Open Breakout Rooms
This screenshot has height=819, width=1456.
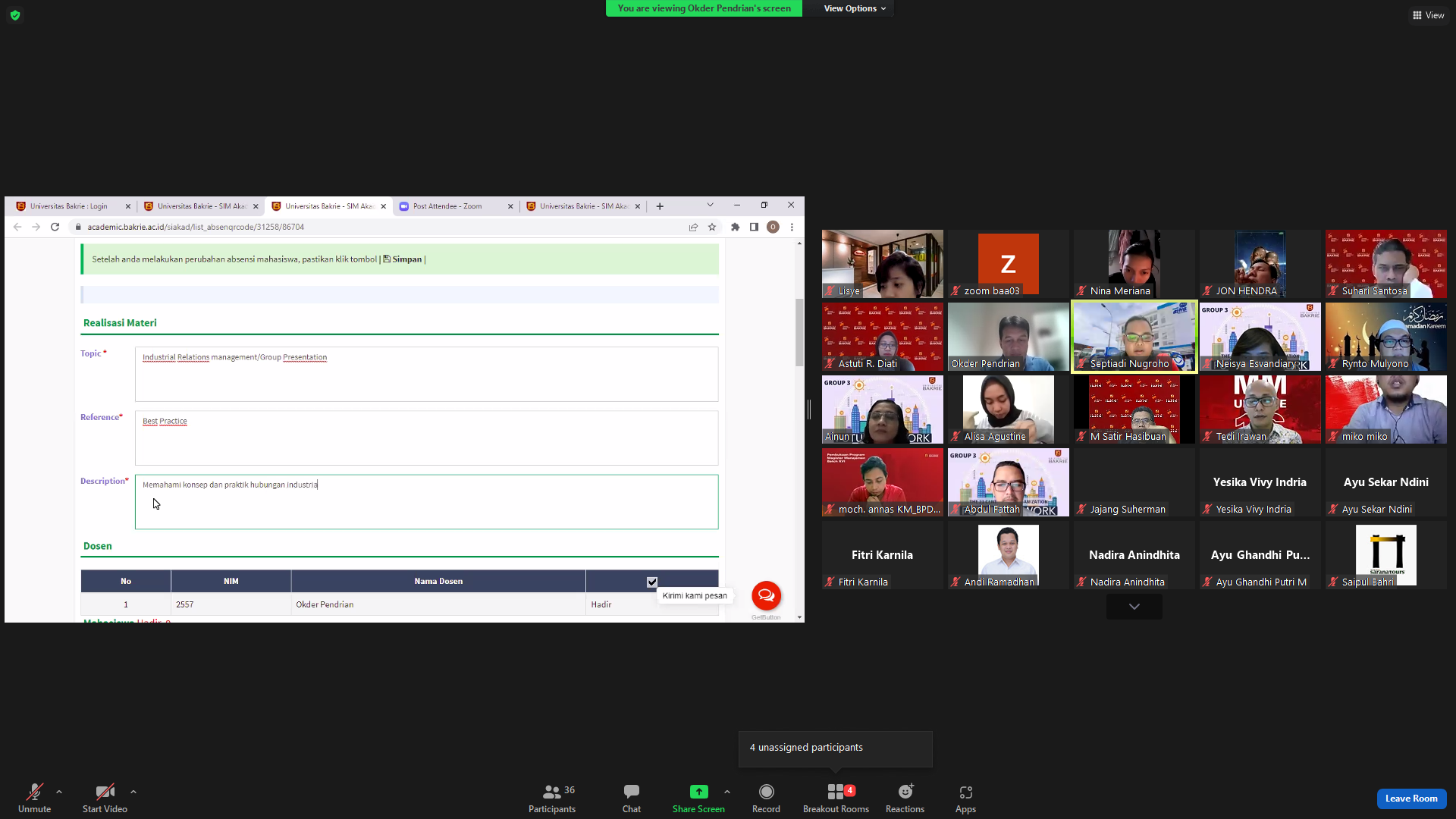[836, 799]
